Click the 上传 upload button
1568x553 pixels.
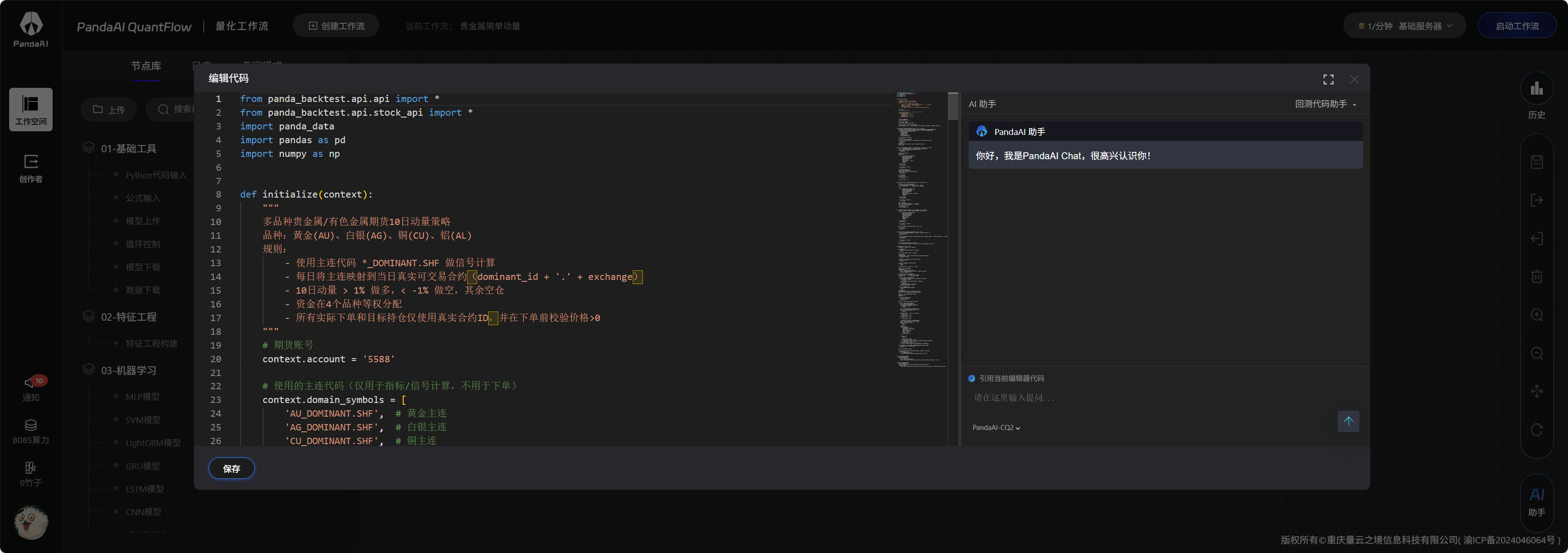click(109, 109)
